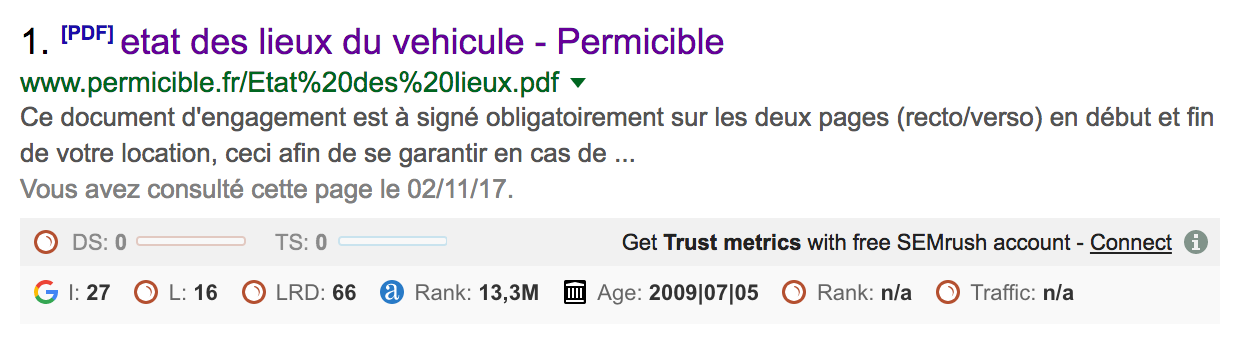Click the Google icon next to I: 27
Image resolution: width=1256 pixels, height=364 pixels.
[45, 293]
